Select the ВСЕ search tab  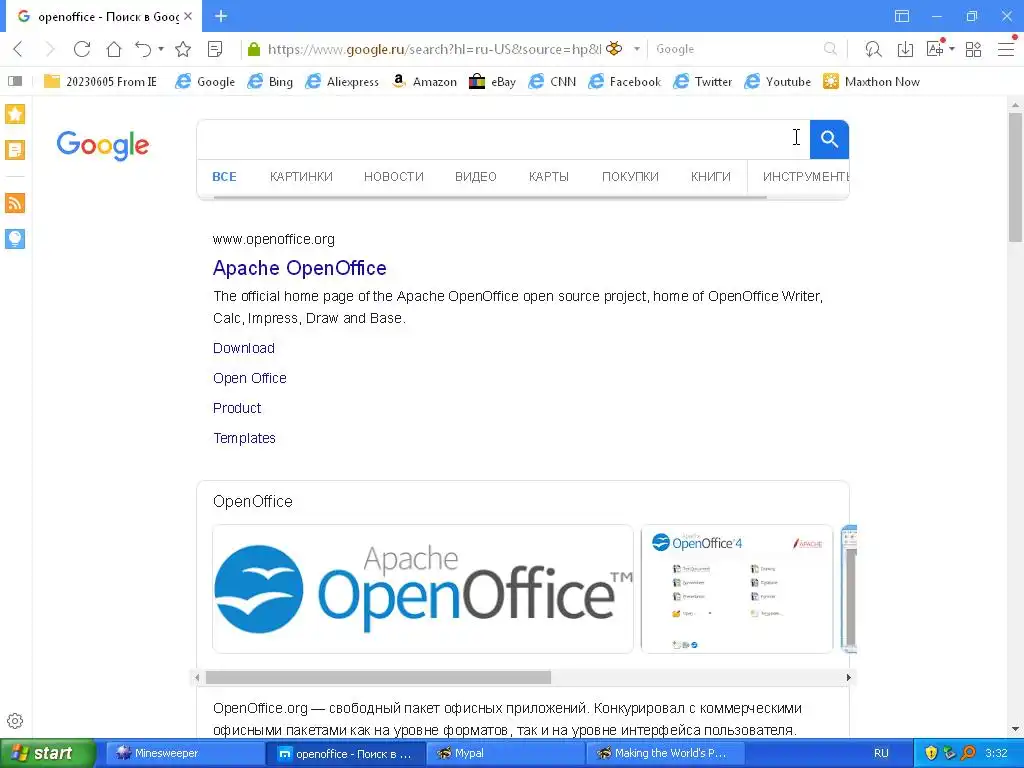(x=224, y=176)
